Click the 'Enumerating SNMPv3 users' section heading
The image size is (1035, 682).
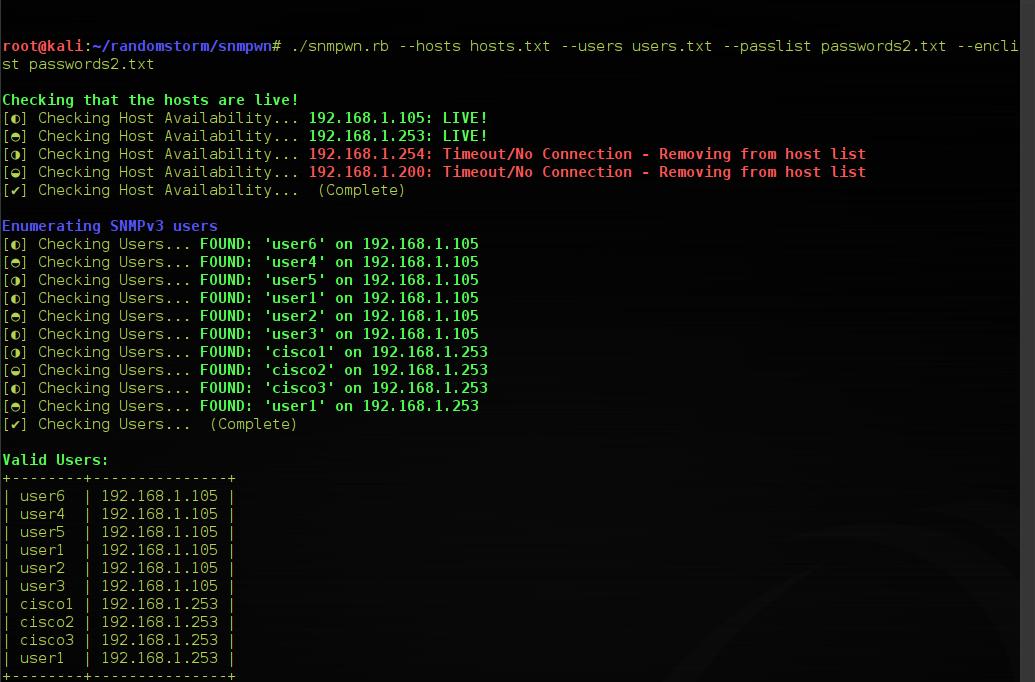pyautogui.click(x=111, y=225)
